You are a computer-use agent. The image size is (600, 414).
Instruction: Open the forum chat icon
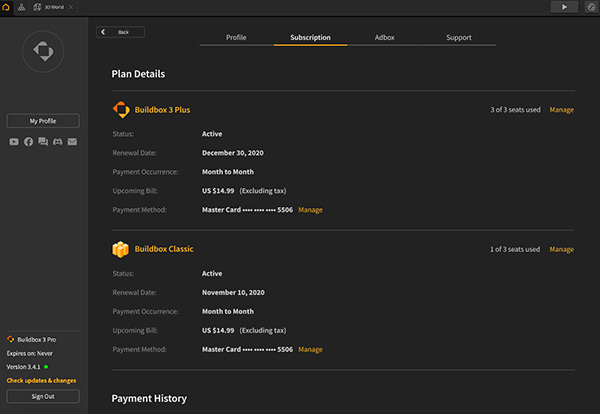43,142
